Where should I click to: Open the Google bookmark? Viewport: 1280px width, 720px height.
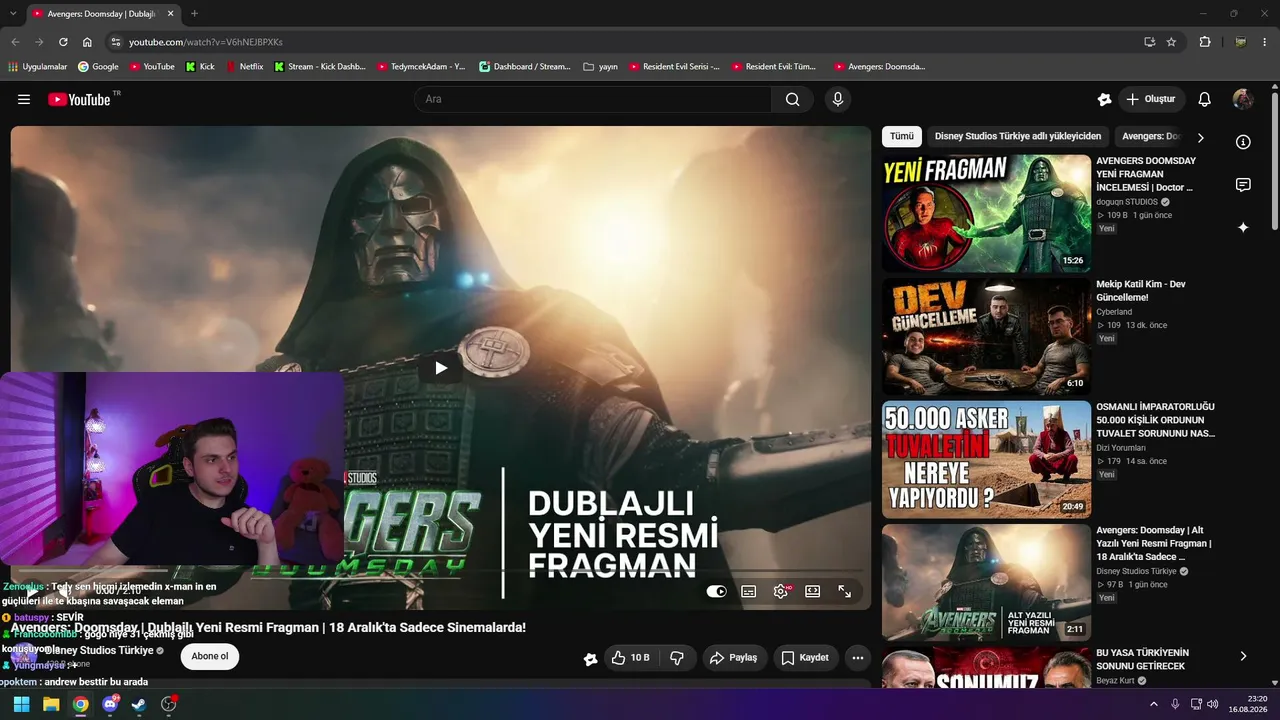click(98, 67)
